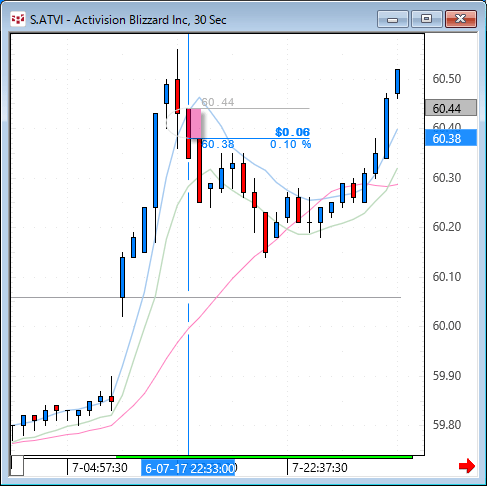Click the 60.10 price scale label

click(x=447, y=276)
